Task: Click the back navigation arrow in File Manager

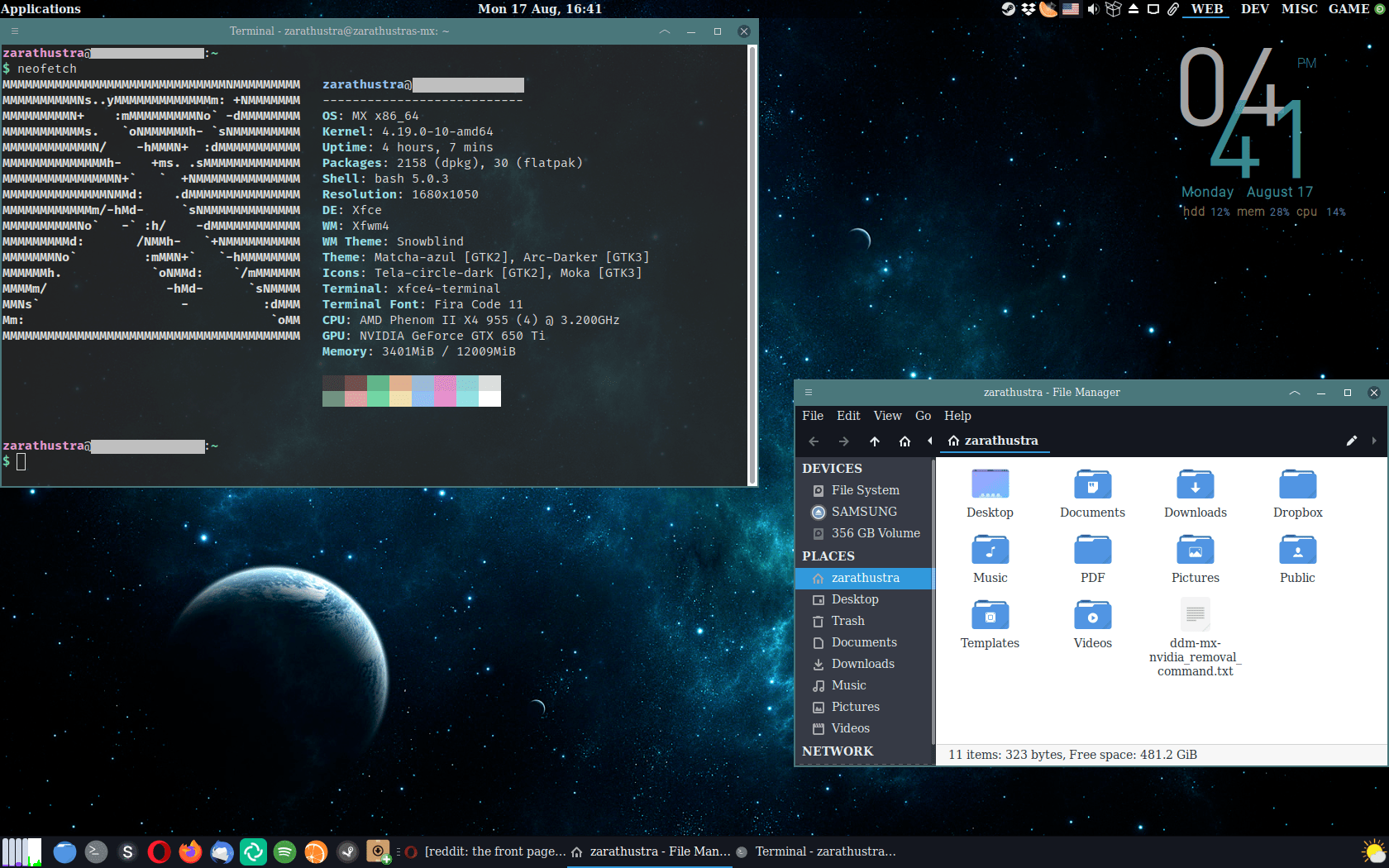Action: click(x=814, y=441)
